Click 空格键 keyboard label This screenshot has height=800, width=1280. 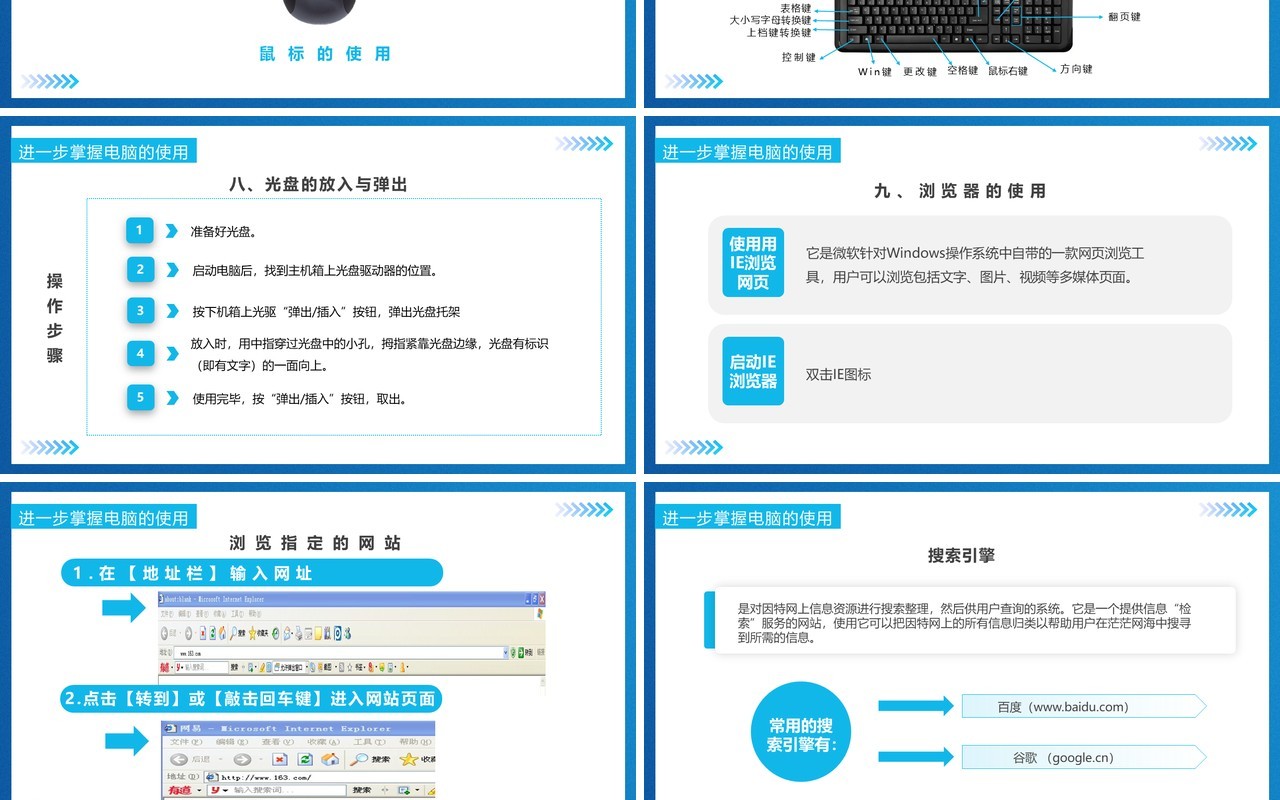pos(963,70)
